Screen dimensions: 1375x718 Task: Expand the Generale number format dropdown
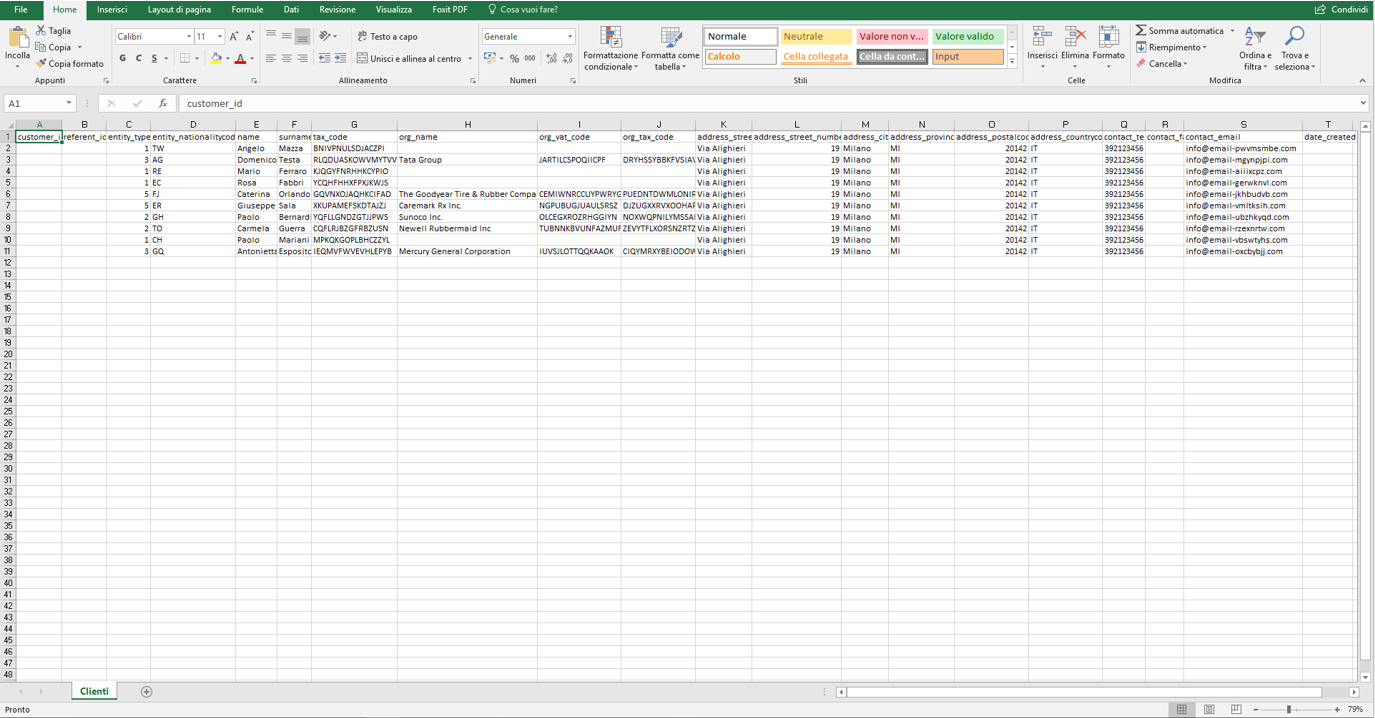[570, 37]
